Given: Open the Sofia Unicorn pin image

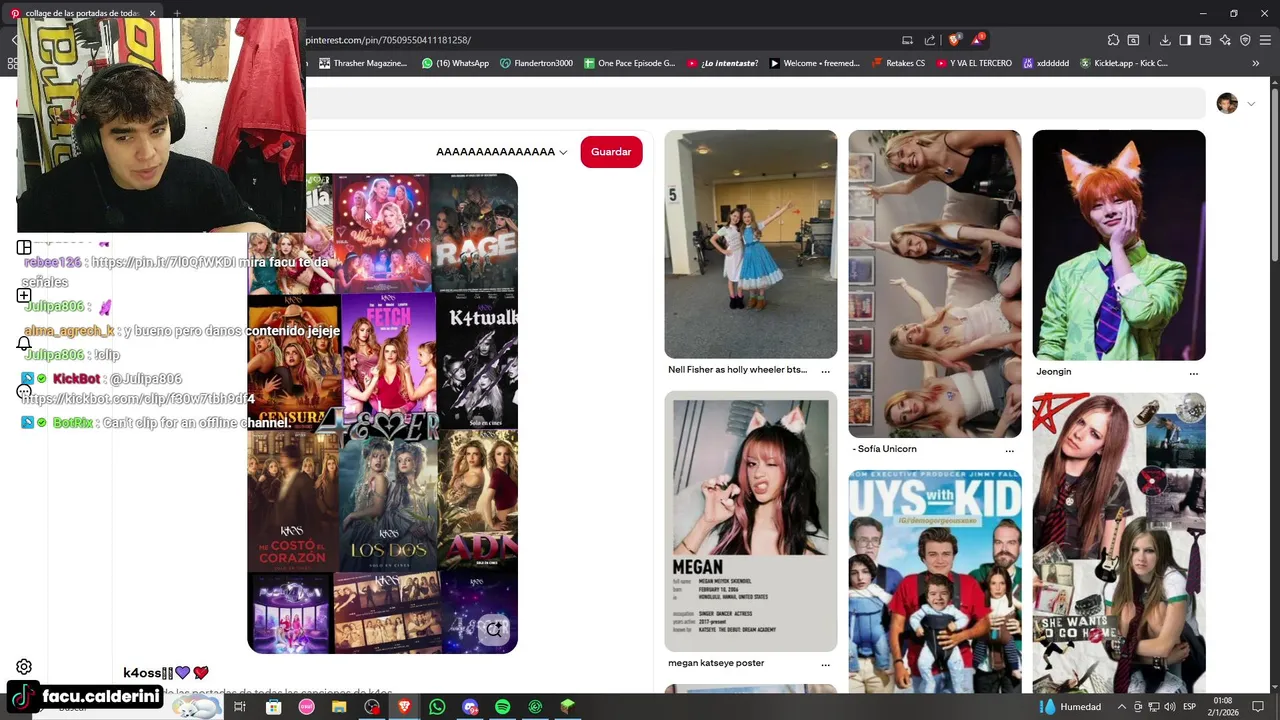Looking at the screenshot, I should 935,284.
